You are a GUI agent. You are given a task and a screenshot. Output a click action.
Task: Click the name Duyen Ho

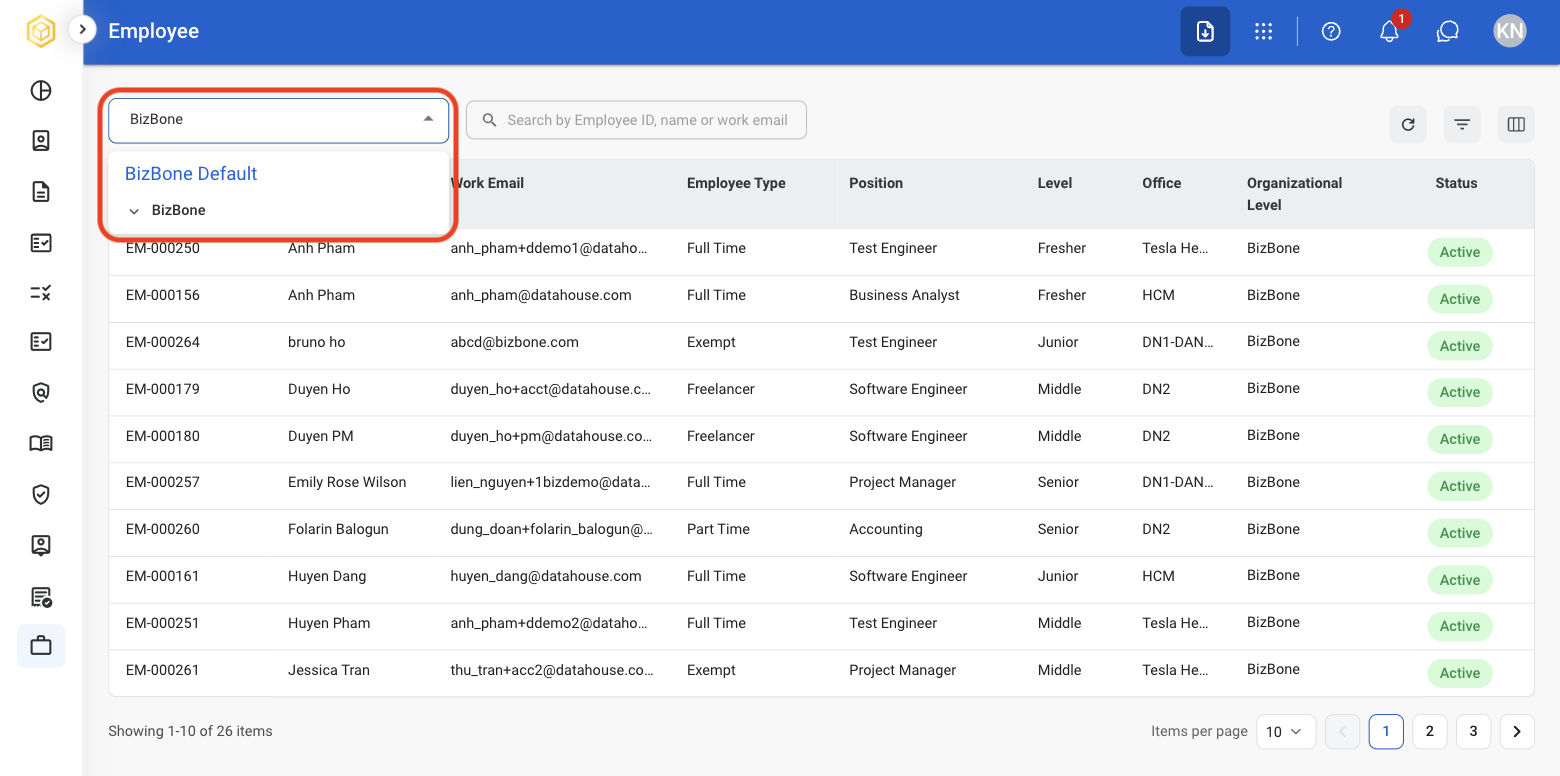click(319, 389)
